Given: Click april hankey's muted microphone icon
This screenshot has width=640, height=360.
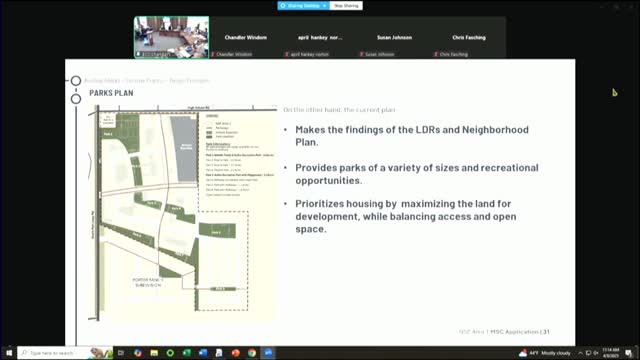Looking at the screenshot, I should (x=287, y=54).
